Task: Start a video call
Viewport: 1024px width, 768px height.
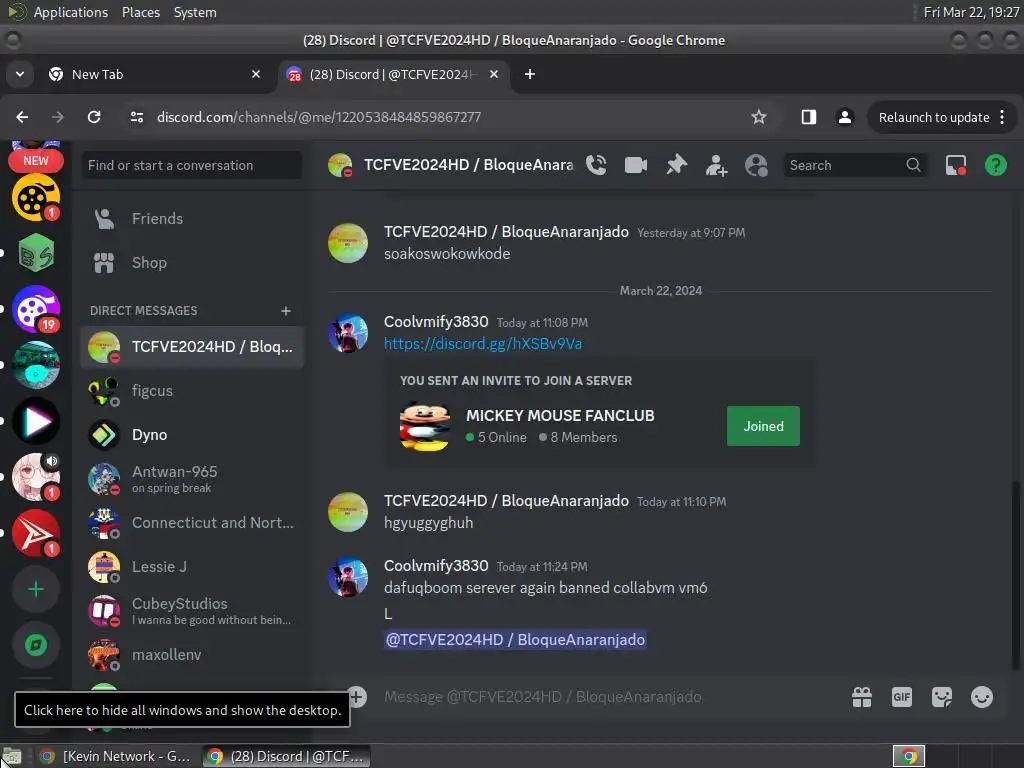Action: (635, 165)
